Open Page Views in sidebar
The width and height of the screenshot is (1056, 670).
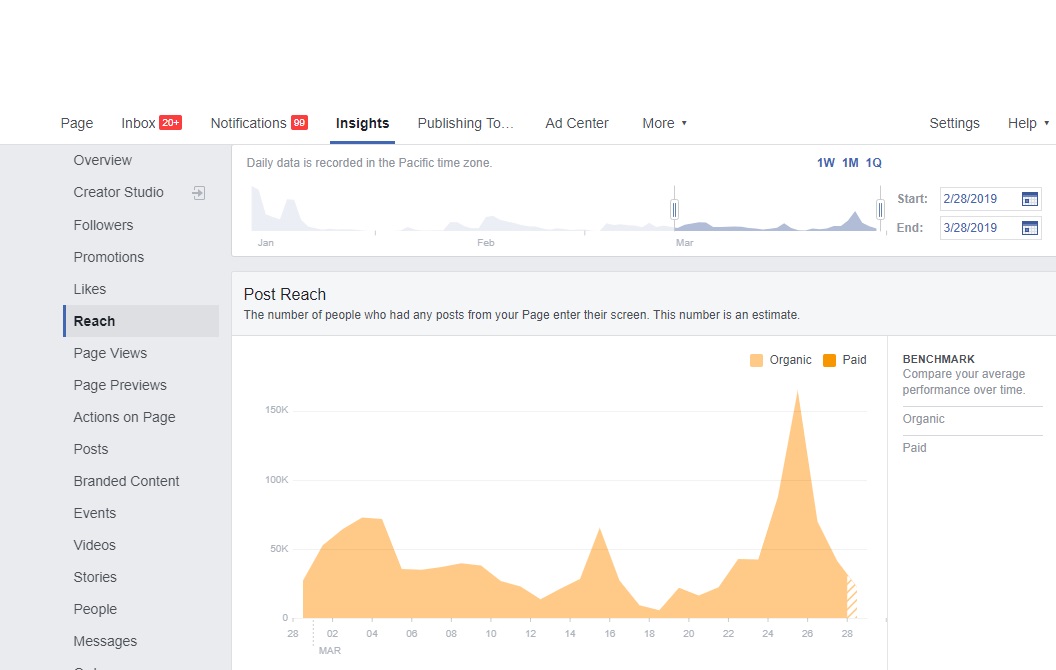pos(110,353)
